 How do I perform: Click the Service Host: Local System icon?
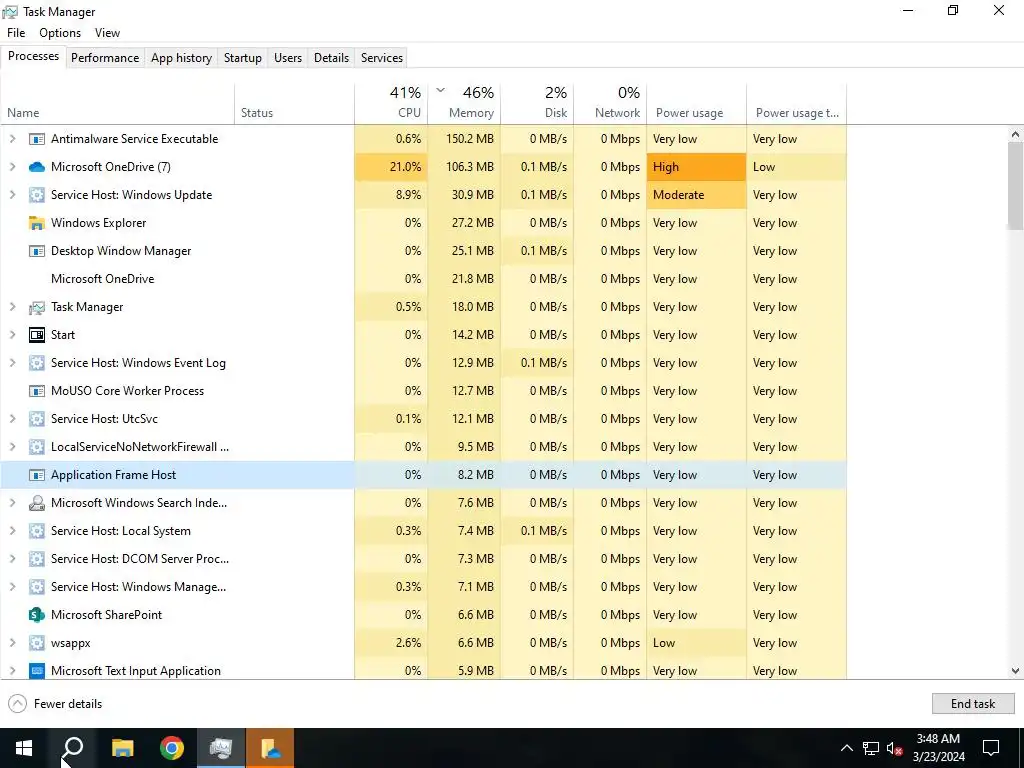point(37,531)
